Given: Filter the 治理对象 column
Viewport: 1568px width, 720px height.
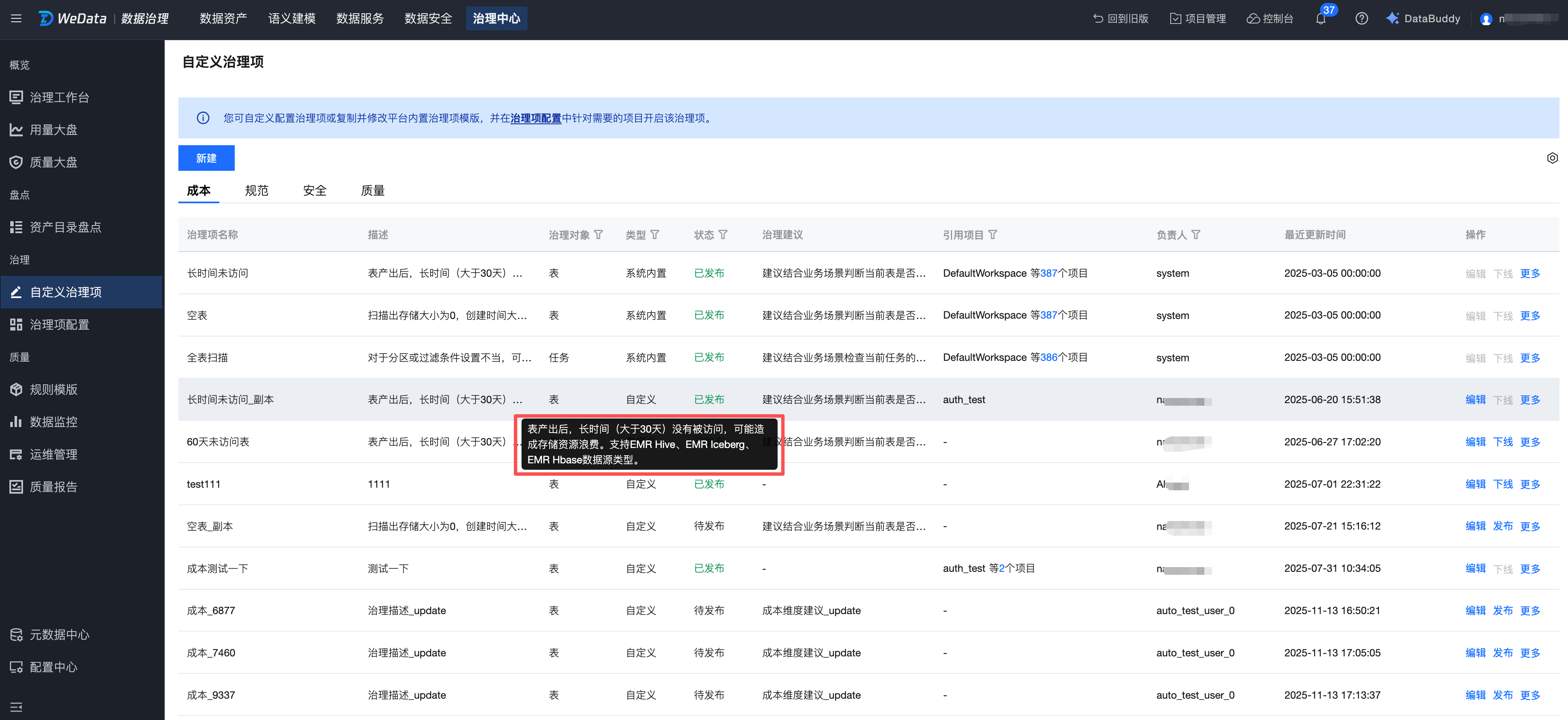Looking at the screenshot, I should [x=598, y=234].
